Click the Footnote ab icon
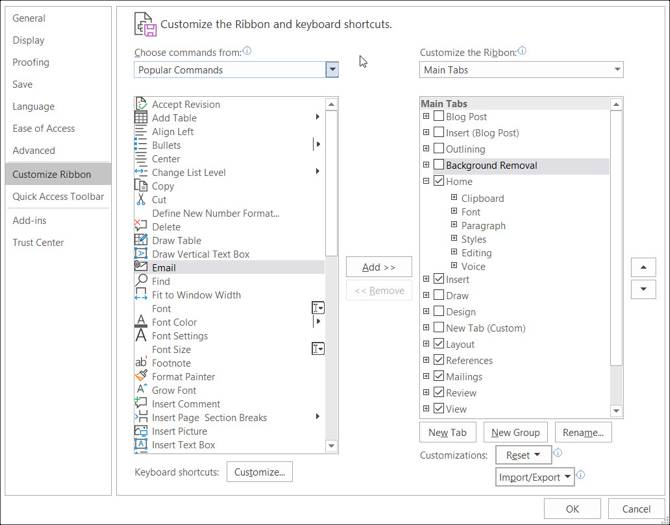670x525 pixels. point(141,362)
